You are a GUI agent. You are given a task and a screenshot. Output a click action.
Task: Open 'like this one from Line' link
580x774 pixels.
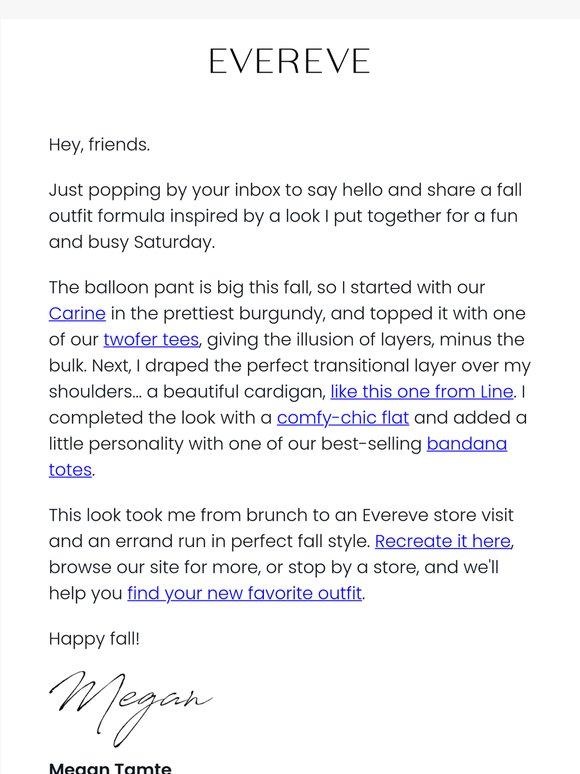[422, 391]
